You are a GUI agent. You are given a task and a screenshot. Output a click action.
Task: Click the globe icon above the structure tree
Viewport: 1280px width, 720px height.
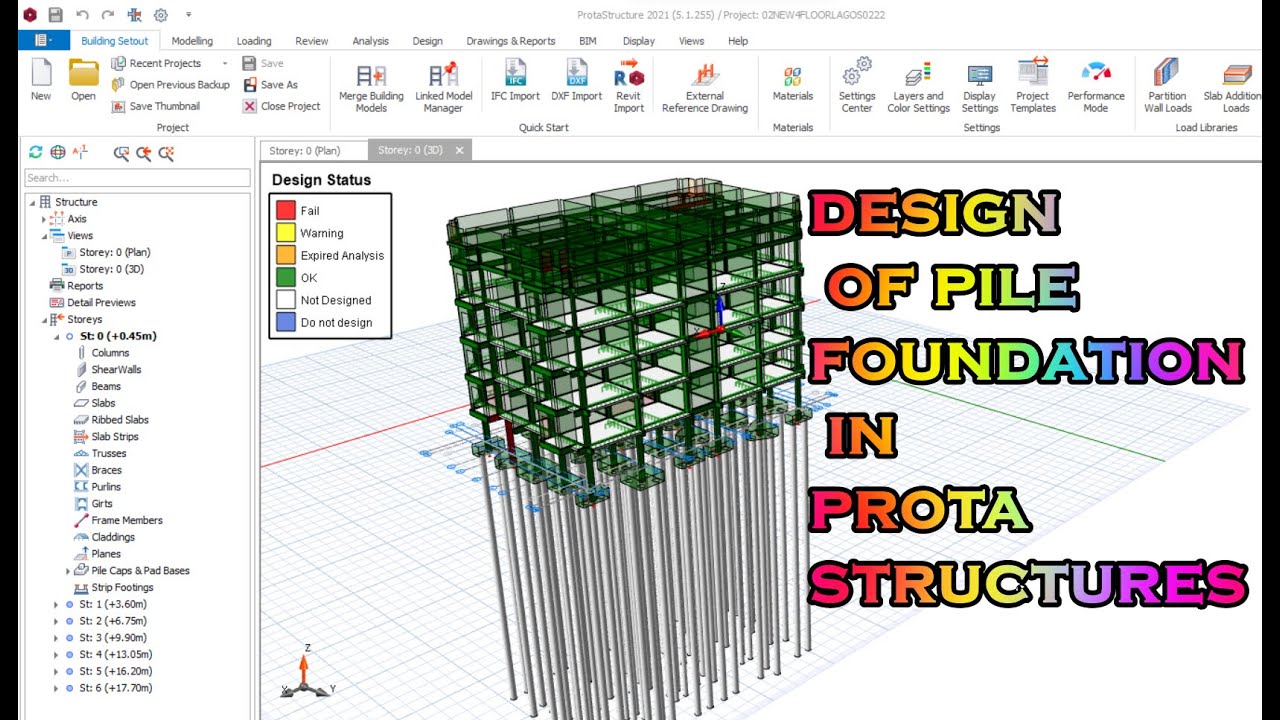pos(58,152)
